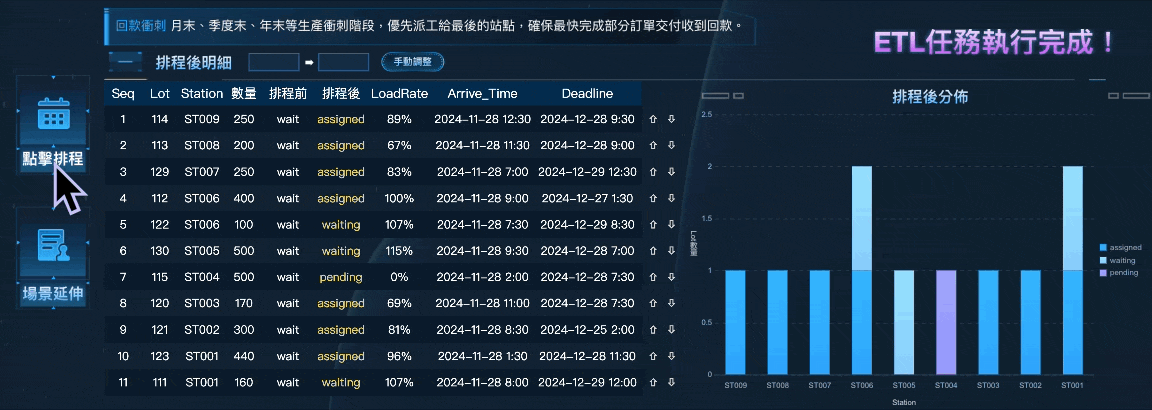Click the LoadRate column header
The image size is (1152, 410).
[x=399, y=94]
